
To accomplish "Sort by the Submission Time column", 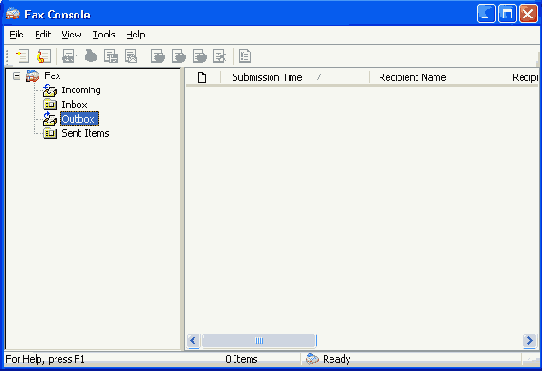I will (295, 77).
